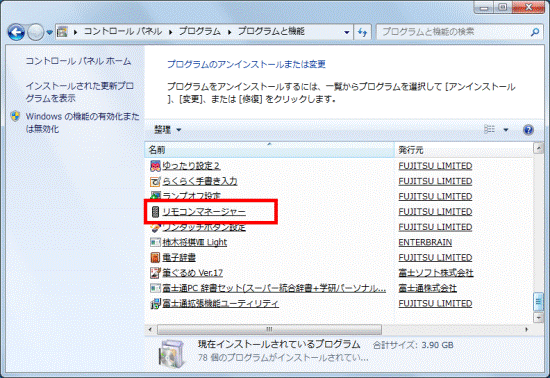Select 筆ぐるめ Ver.17 entry
550x378 pixels.
193,273
